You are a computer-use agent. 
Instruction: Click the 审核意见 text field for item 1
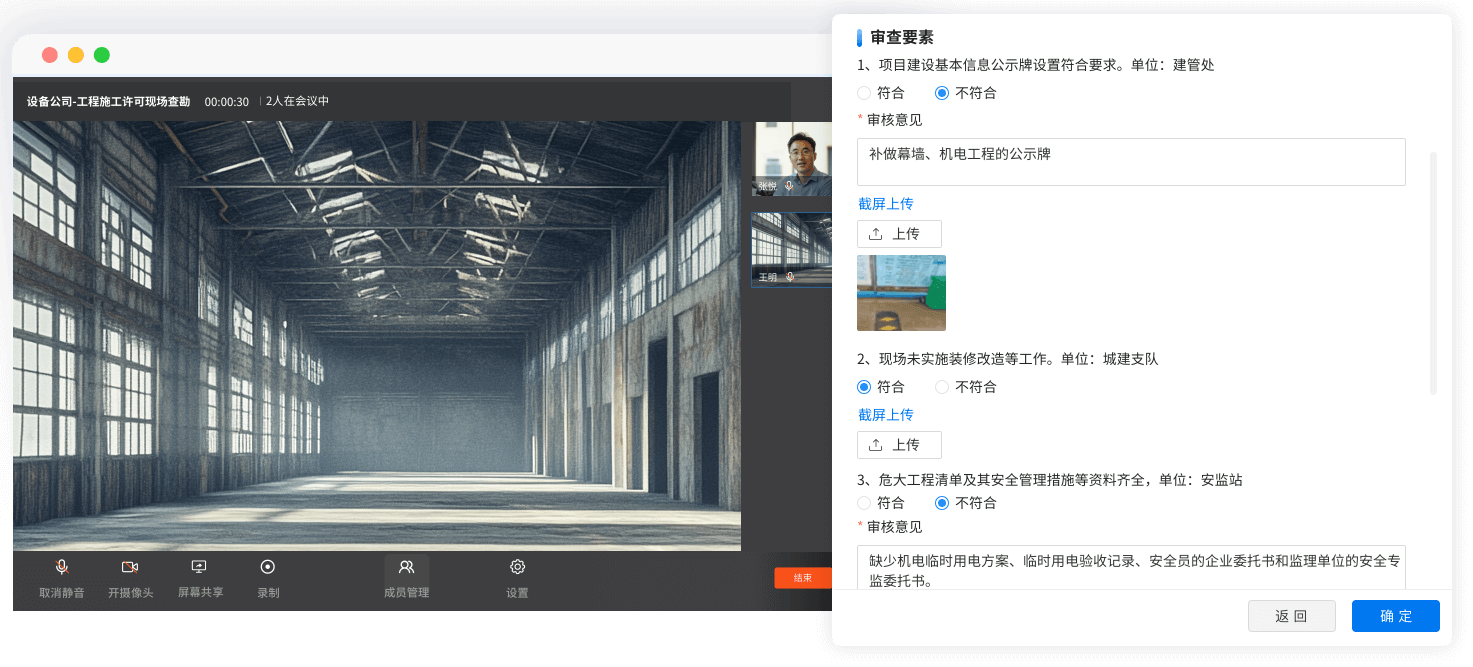coord(1130,162)
